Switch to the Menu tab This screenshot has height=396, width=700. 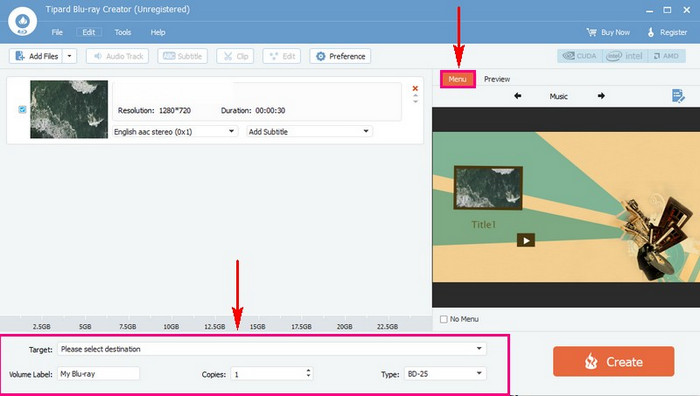point(458,79)
